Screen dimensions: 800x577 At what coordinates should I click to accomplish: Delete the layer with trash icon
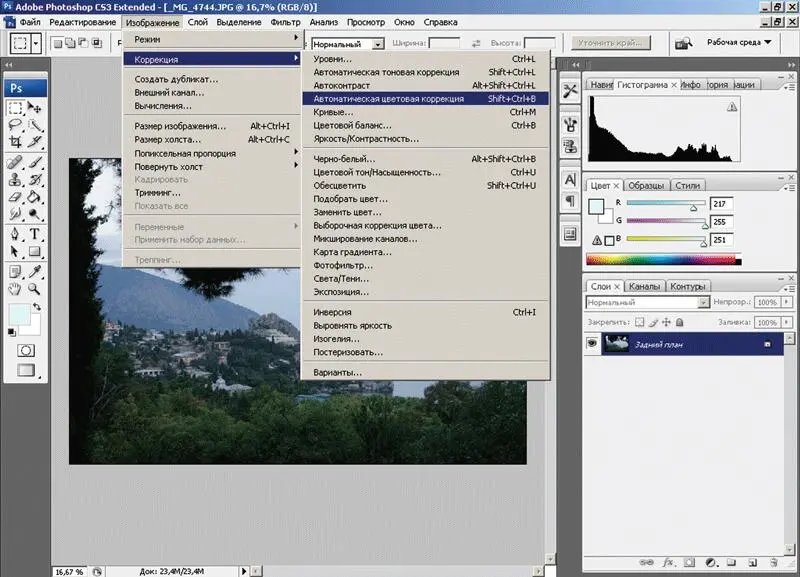[x=774, y=563]
